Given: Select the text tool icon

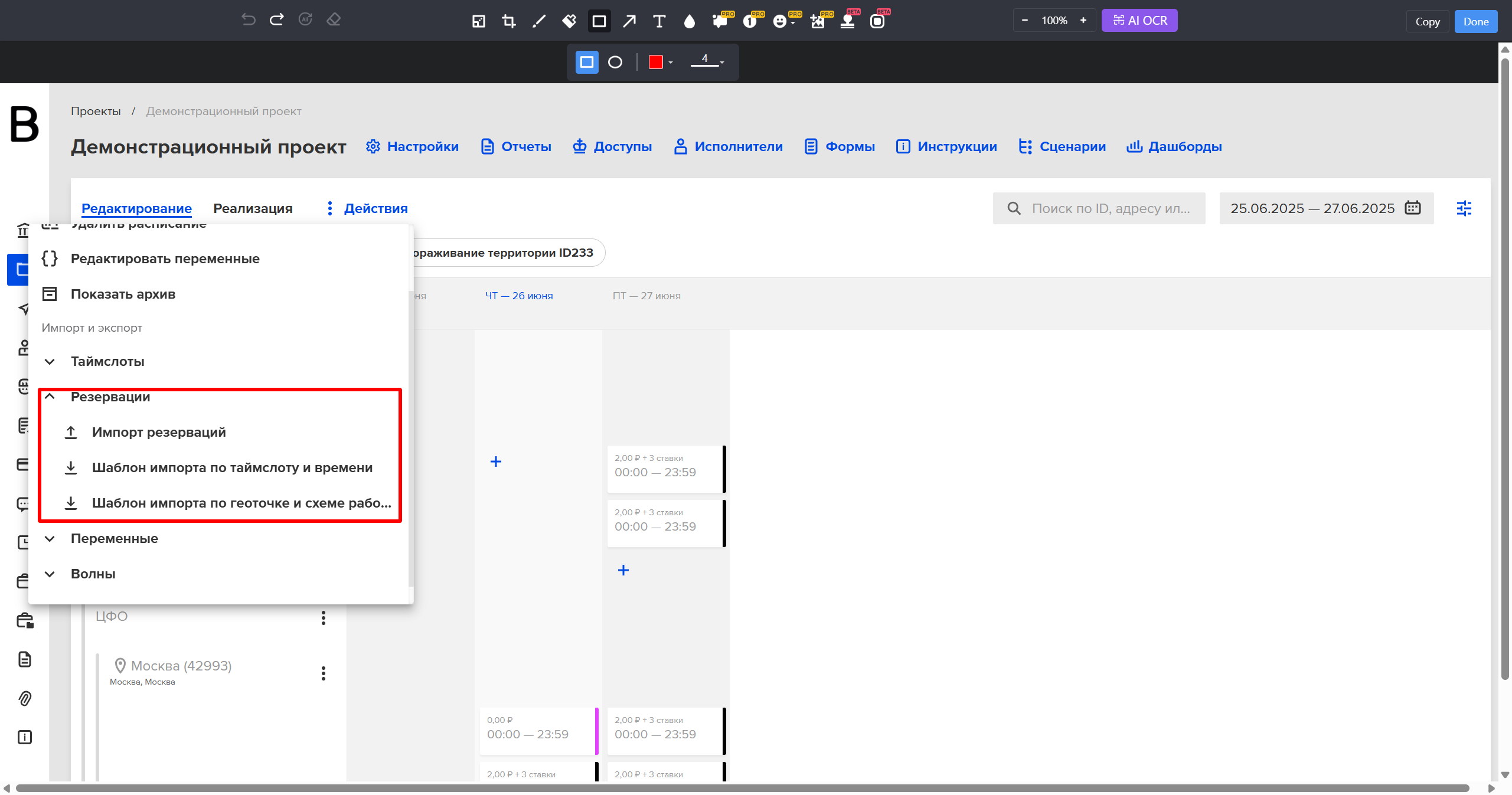Looking at the screenshot, I should pyautogui.click(x=659, y=21).
